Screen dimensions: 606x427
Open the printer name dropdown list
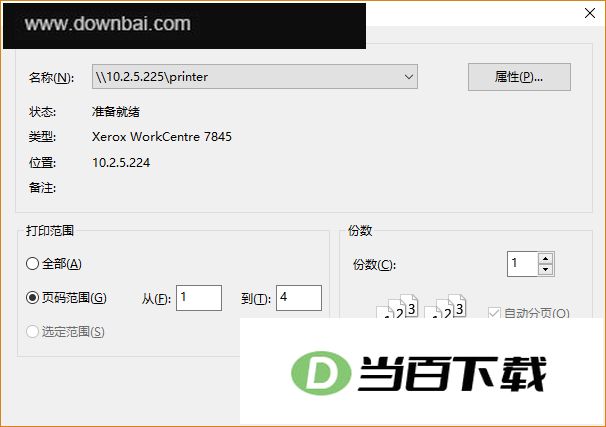[255, 77]
